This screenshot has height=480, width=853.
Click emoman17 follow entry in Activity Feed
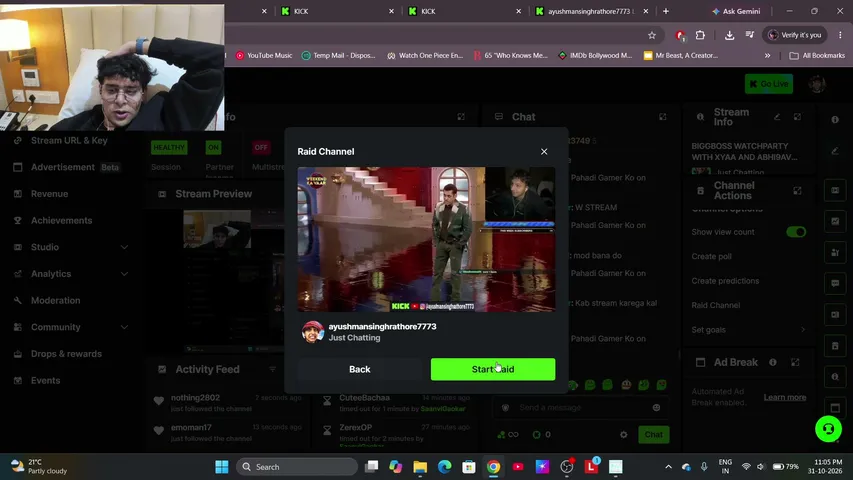tap(228, 433)
